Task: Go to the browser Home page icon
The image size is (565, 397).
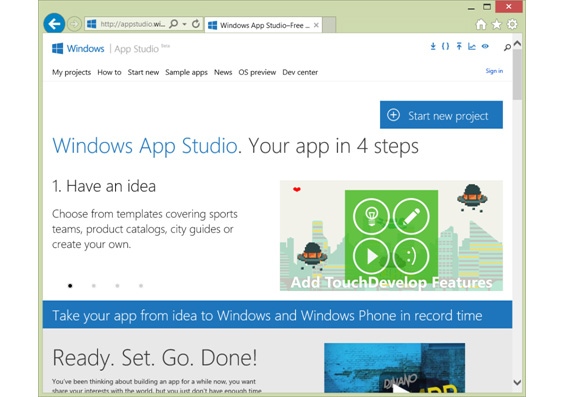Action: pos(481,24)
